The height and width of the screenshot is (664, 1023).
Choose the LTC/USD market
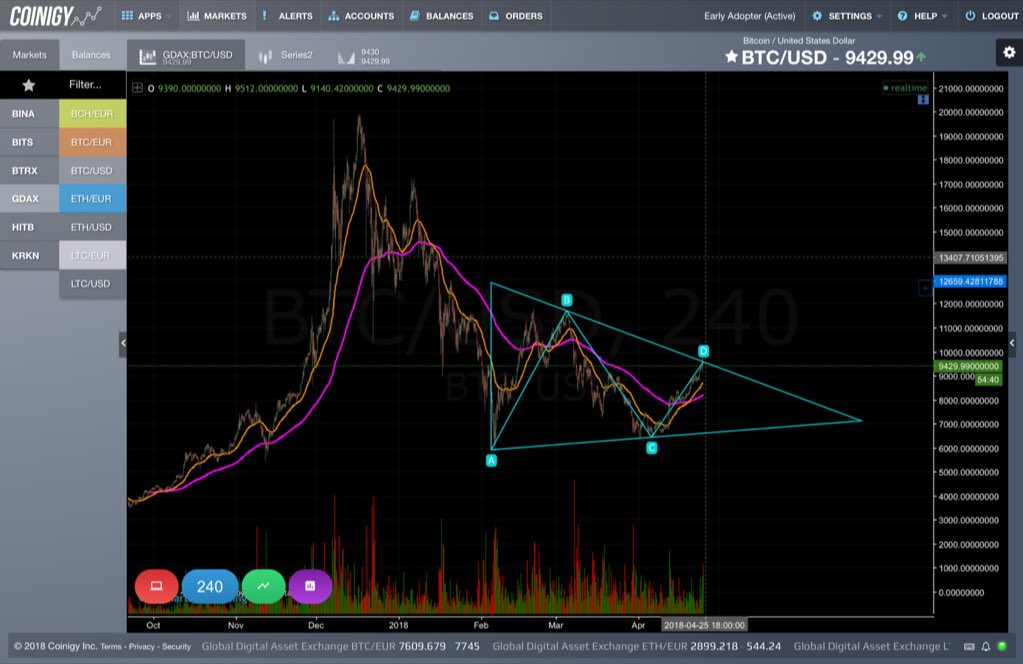92,284
